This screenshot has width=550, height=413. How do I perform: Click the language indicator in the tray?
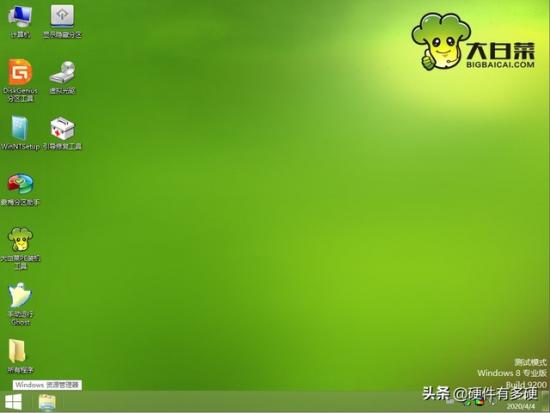coord(451,403)
